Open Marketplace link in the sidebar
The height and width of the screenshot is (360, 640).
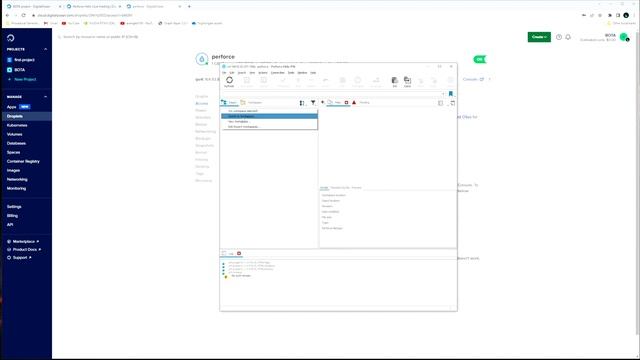tap(24, 242)
